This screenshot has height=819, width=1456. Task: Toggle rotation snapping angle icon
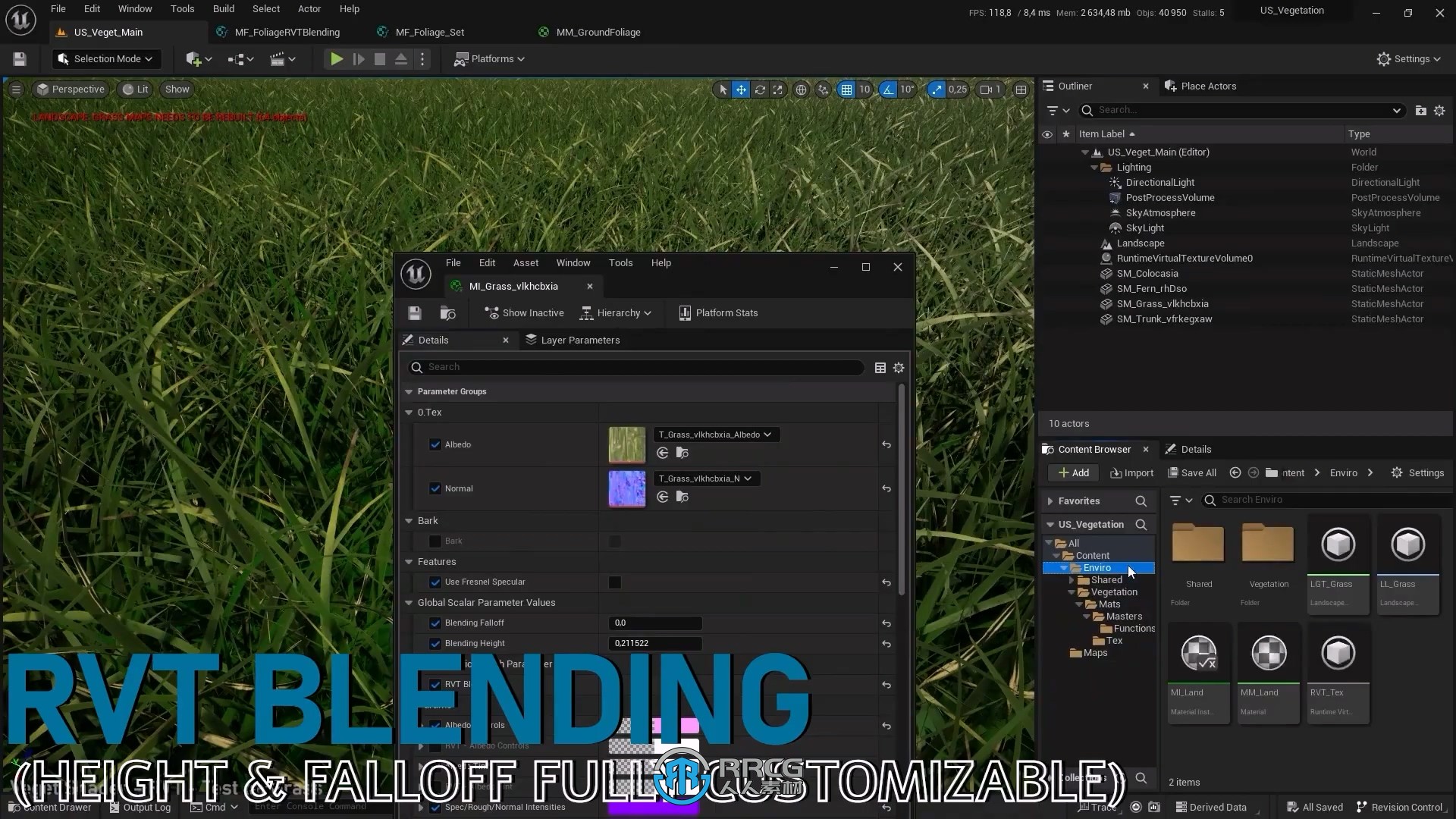[887, 89]
